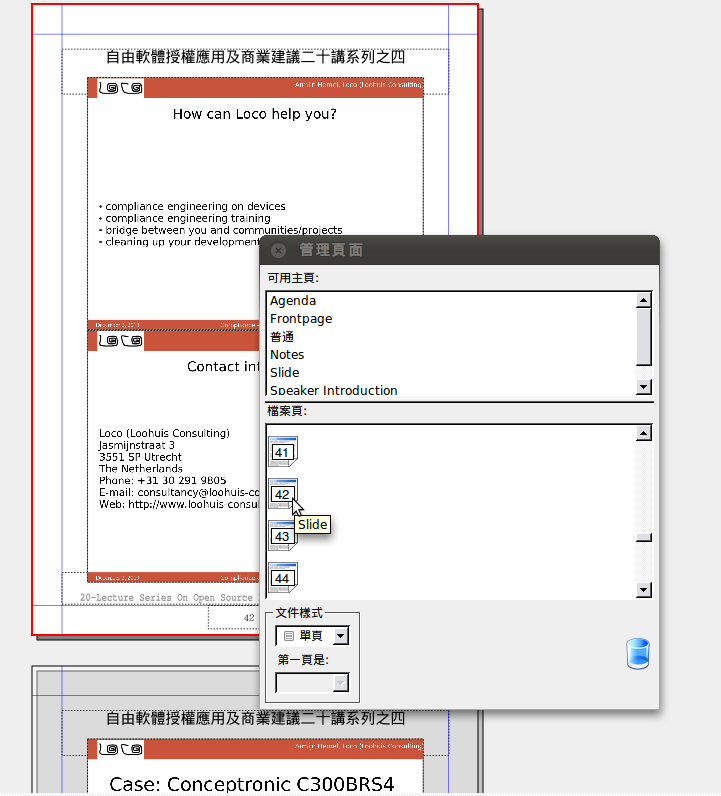Screen dimensions: 721x796
Task: Click the blue trash bin icon
Action: pos(638,654)
